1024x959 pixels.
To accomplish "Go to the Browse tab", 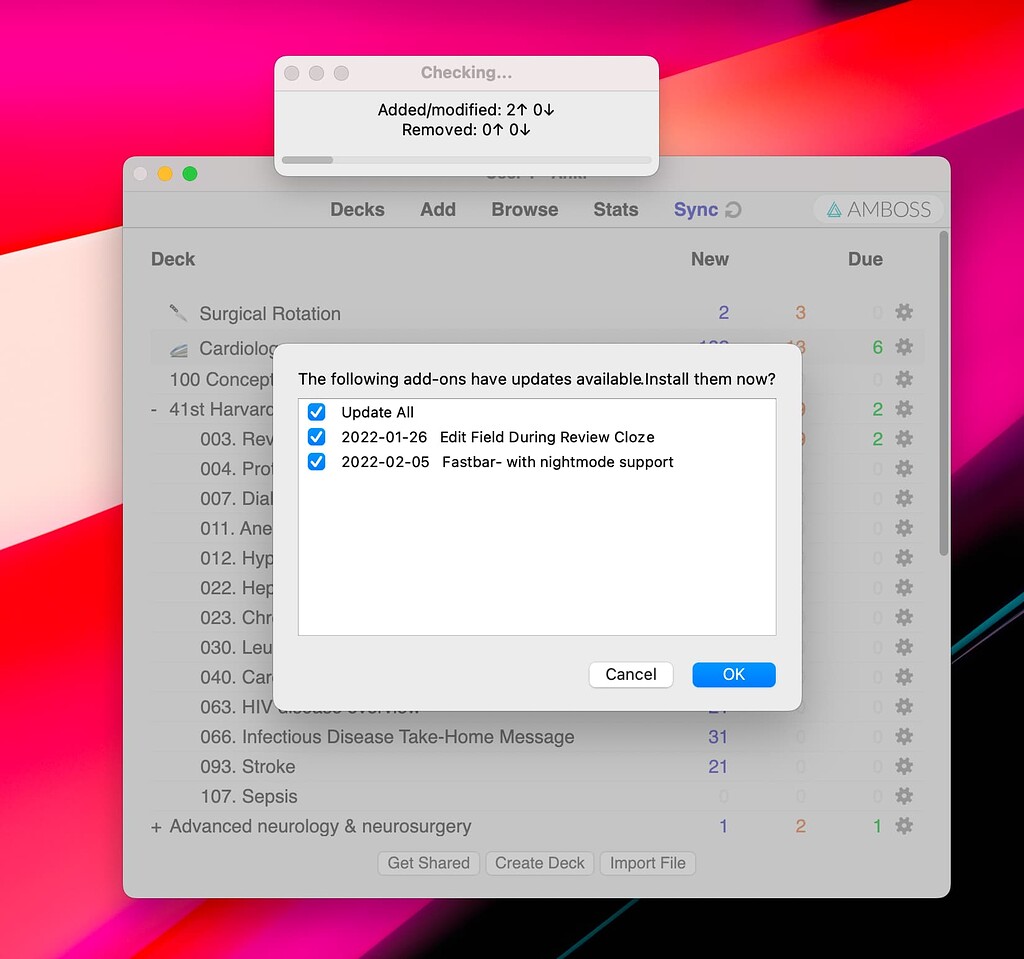I will point(524,210).
